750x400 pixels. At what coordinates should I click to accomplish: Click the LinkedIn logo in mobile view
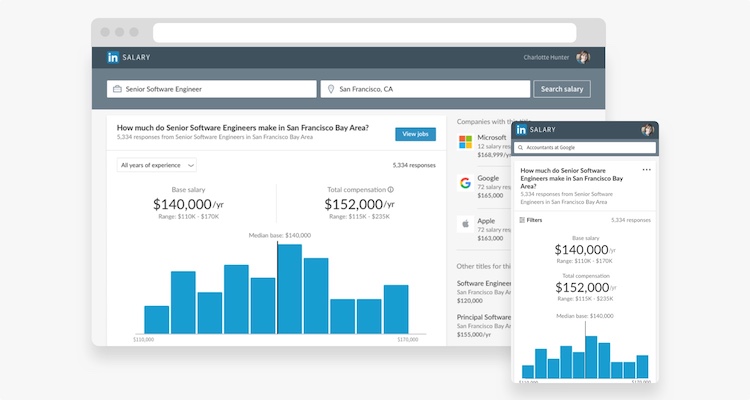521,130
